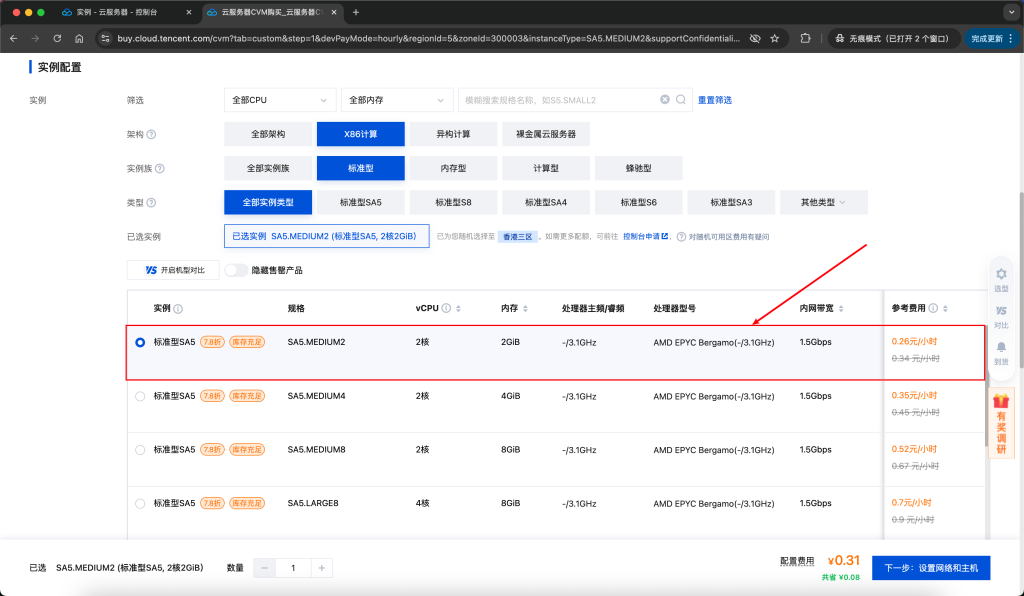Click the plus stepper to increase 数量
The width and height of the screenshot is (1024, 596).
coord(322,567)
